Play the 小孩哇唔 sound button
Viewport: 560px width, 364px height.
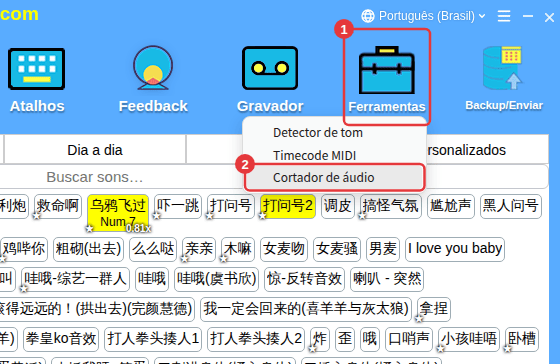coord(469,339)
